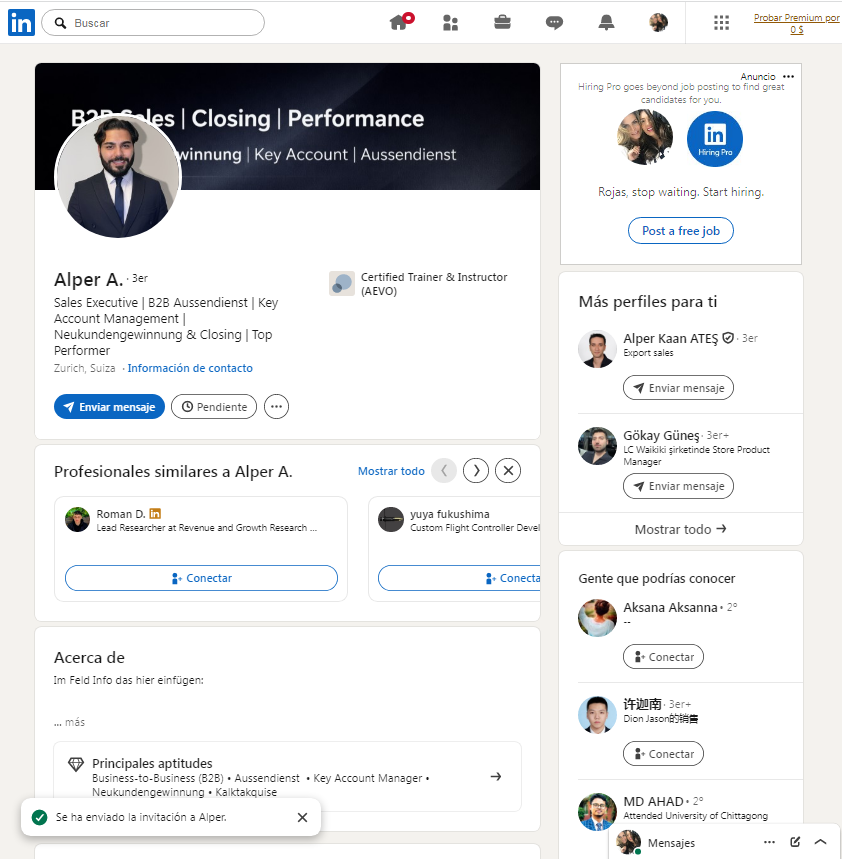This screenshot has width=842, height=859.
Task: Click the diamond icon by Principales aptitudes
Action: click(x=76, y=764)
